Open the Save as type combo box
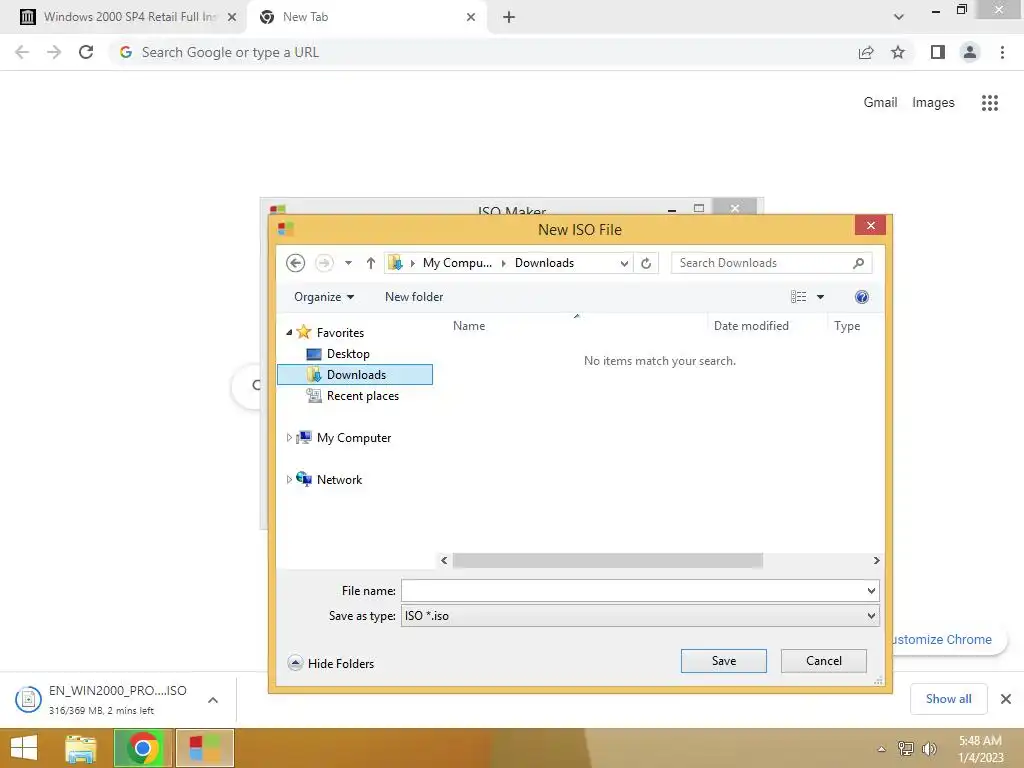The height and width of the screenshot is (768, 1024). tap(640, 615)
